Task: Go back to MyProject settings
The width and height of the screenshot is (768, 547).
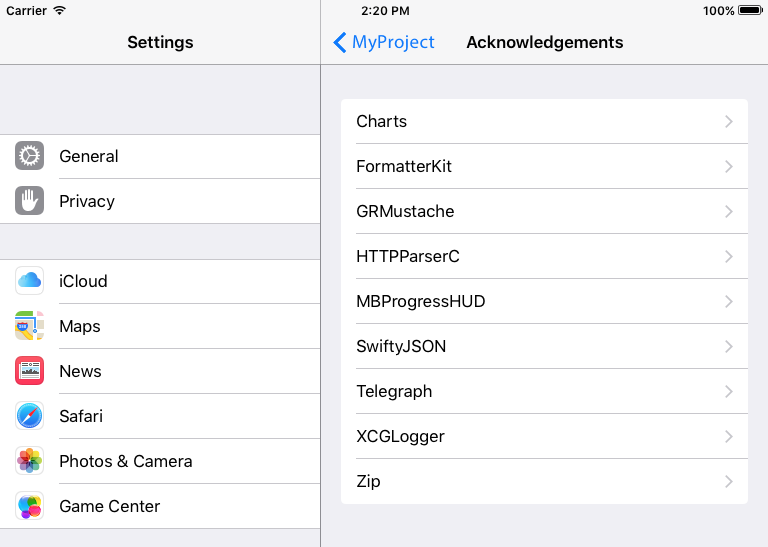Action: (384, 42)
